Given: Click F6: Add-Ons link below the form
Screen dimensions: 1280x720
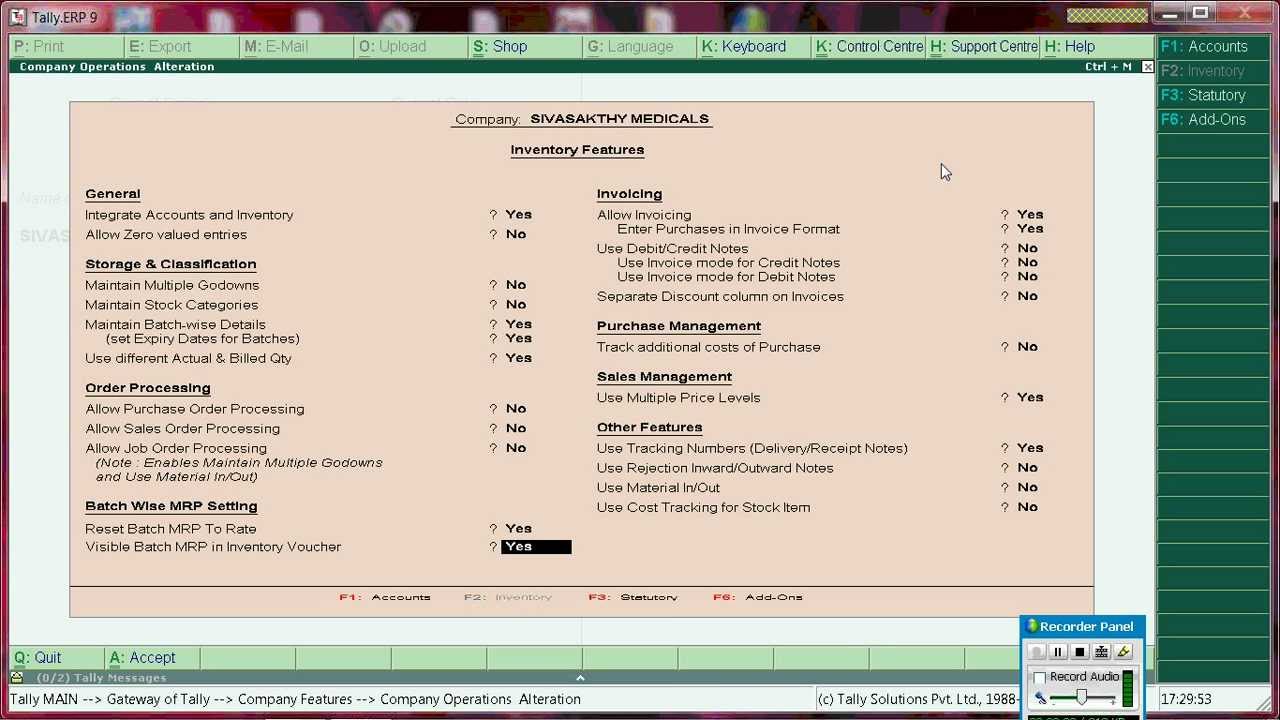Looking at the screenshot, I should tap(758, 597).
